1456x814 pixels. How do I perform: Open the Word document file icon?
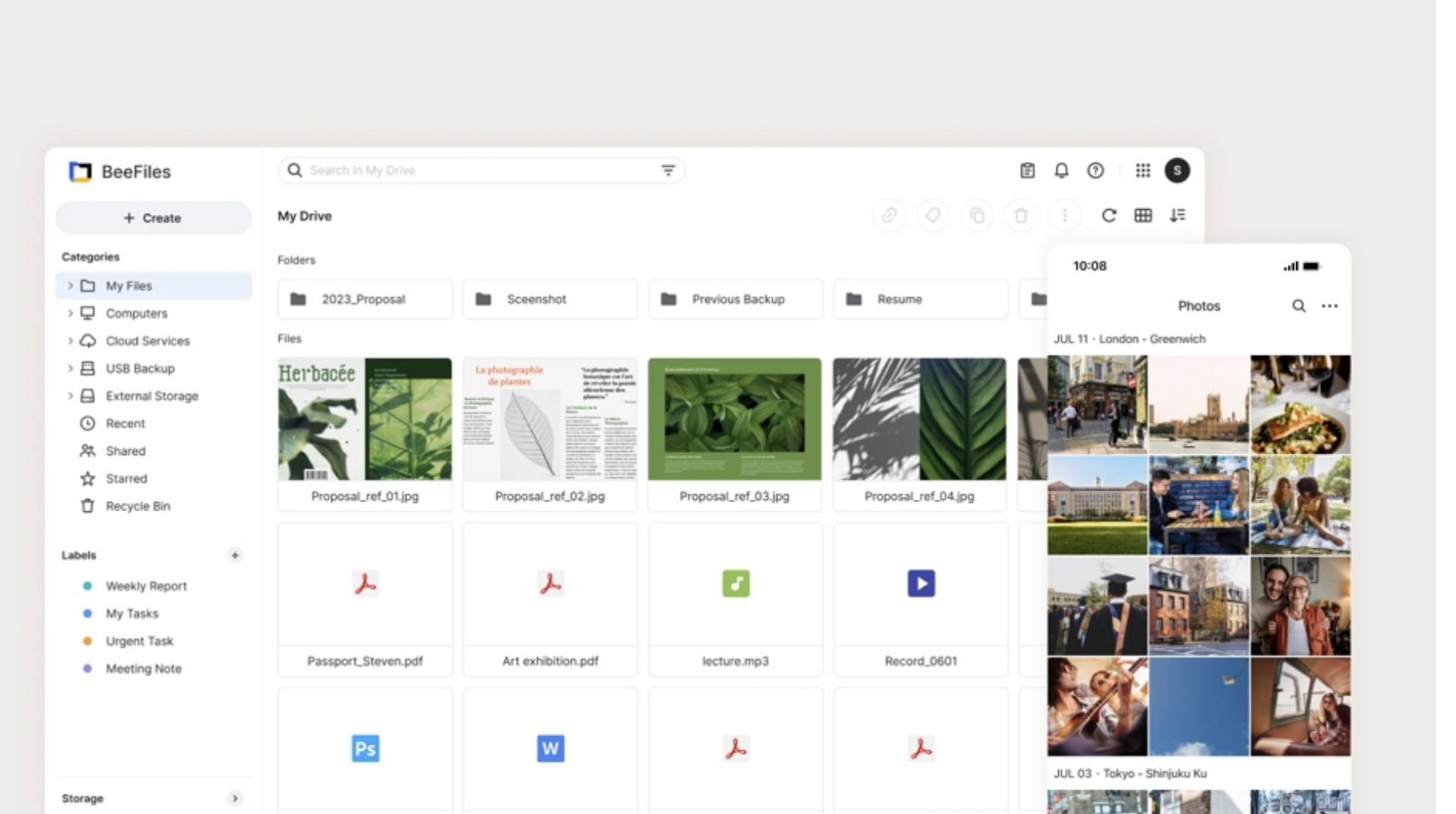click(550, 749)
